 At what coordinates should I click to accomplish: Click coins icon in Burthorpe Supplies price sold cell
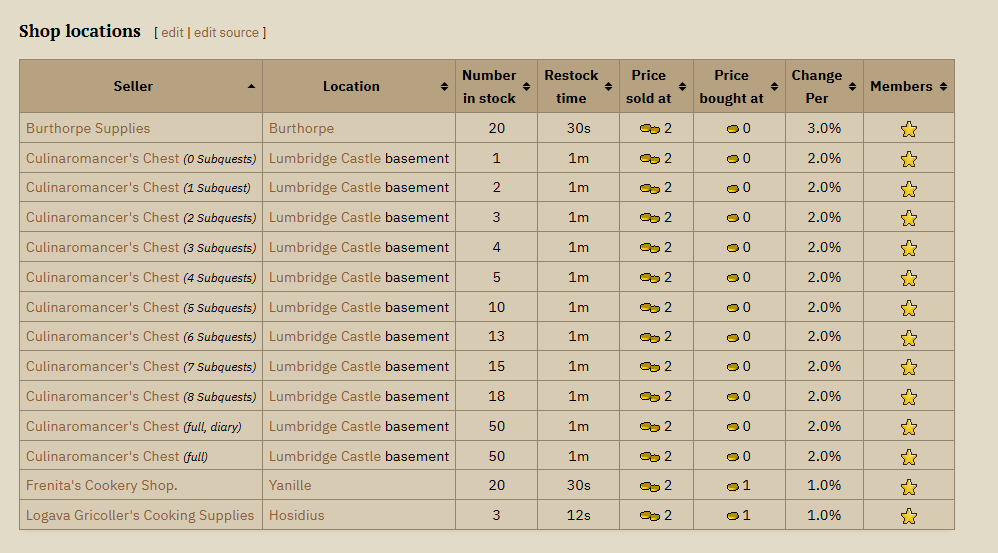tap(650, 129)
